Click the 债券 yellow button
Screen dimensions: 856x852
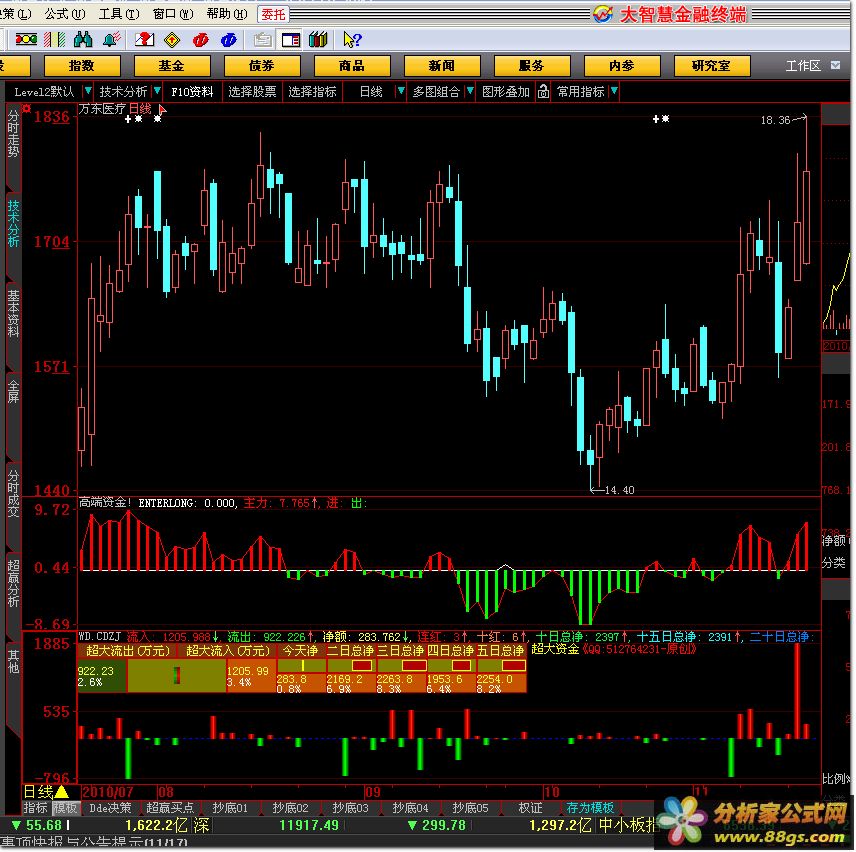[262, 65]
